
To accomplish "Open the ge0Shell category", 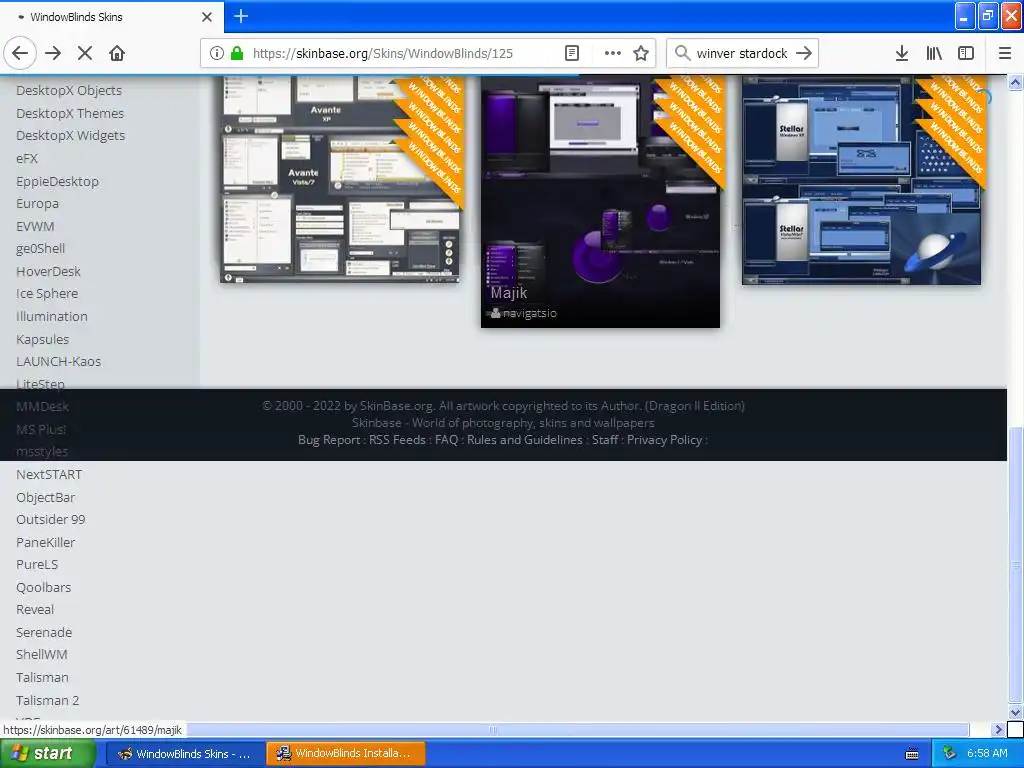I will (40, 249).
